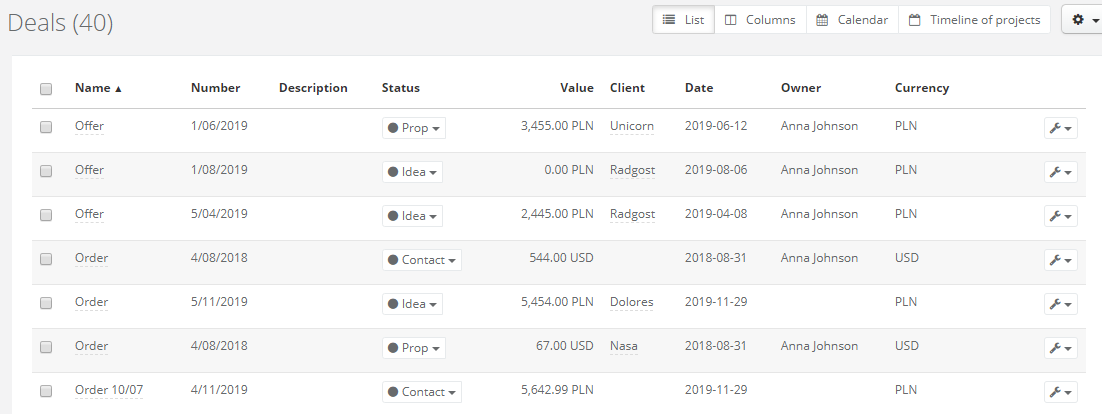This screenshot has height=414, width=1102.
Task: Open Idea status dropdown for Dolores order
Action: (x=412, y=304)
